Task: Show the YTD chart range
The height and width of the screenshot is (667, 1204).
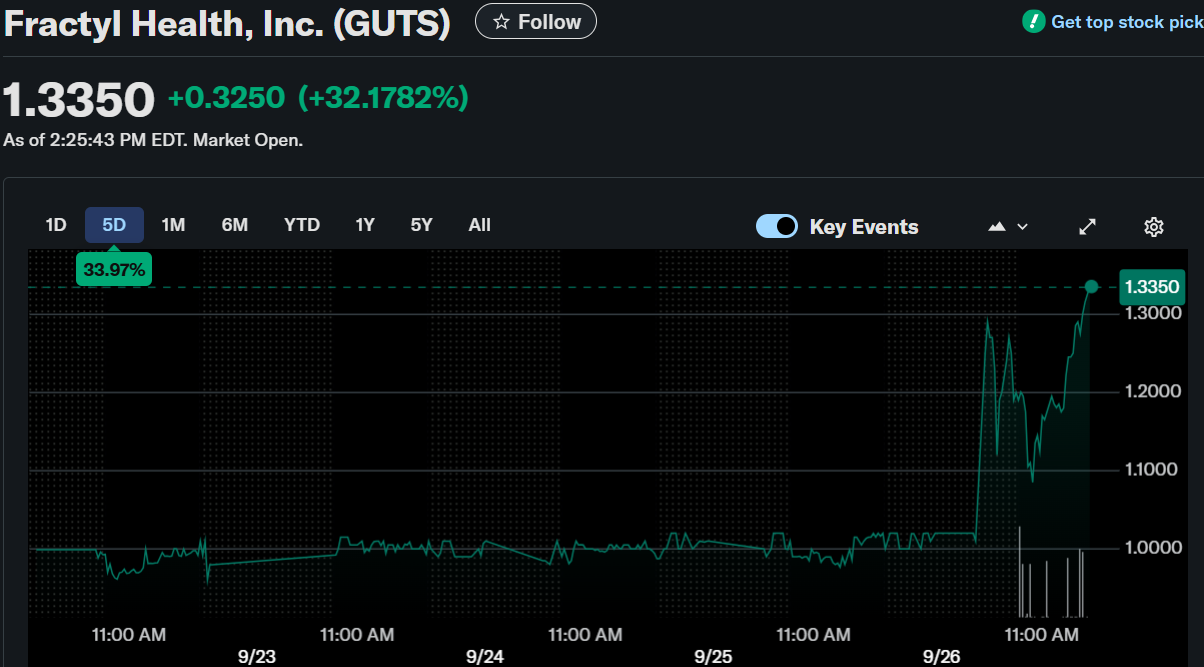Action: 302,225
